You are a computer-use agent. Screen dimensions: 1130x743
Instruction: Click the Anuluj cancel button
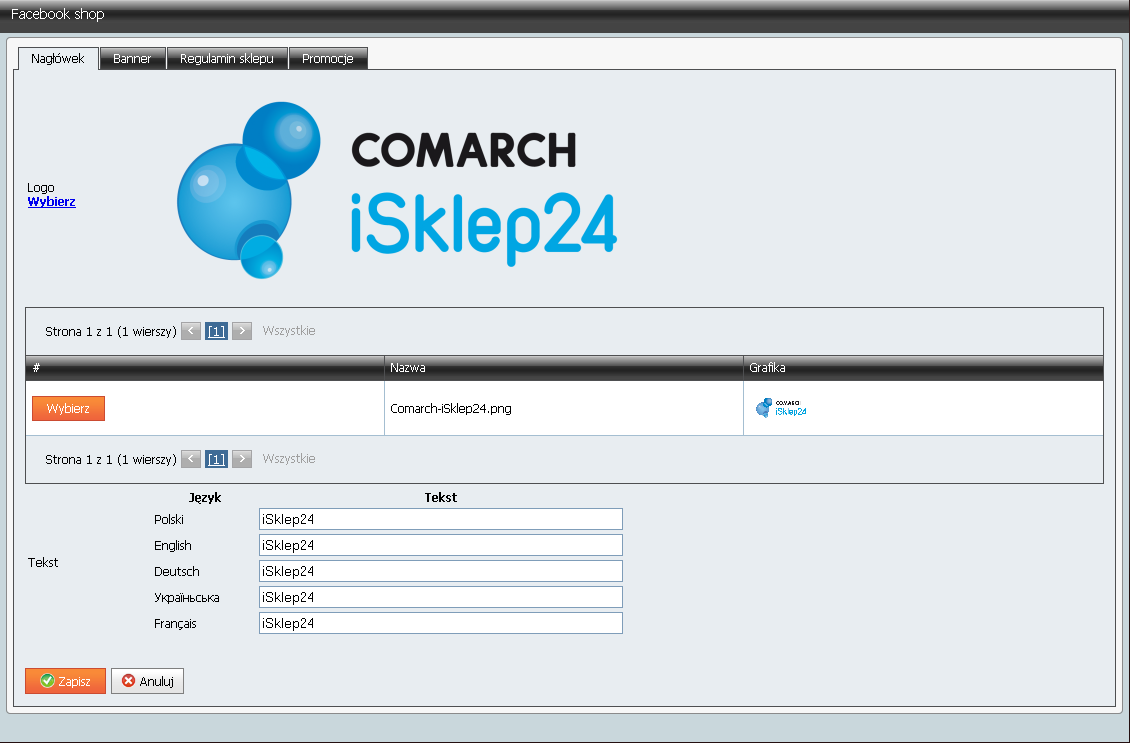click(x=148, y=681)
